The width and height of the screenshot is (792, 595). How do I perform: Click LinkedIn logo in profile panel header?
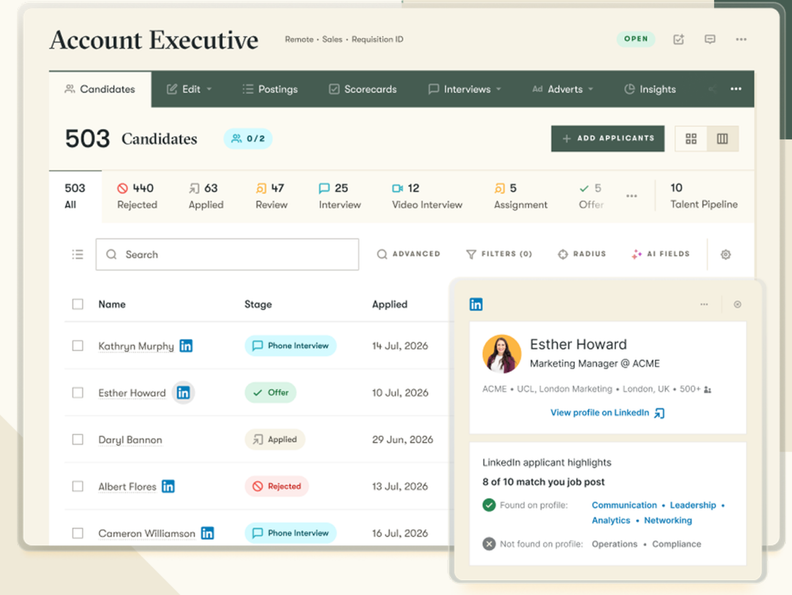click(476, 304)
